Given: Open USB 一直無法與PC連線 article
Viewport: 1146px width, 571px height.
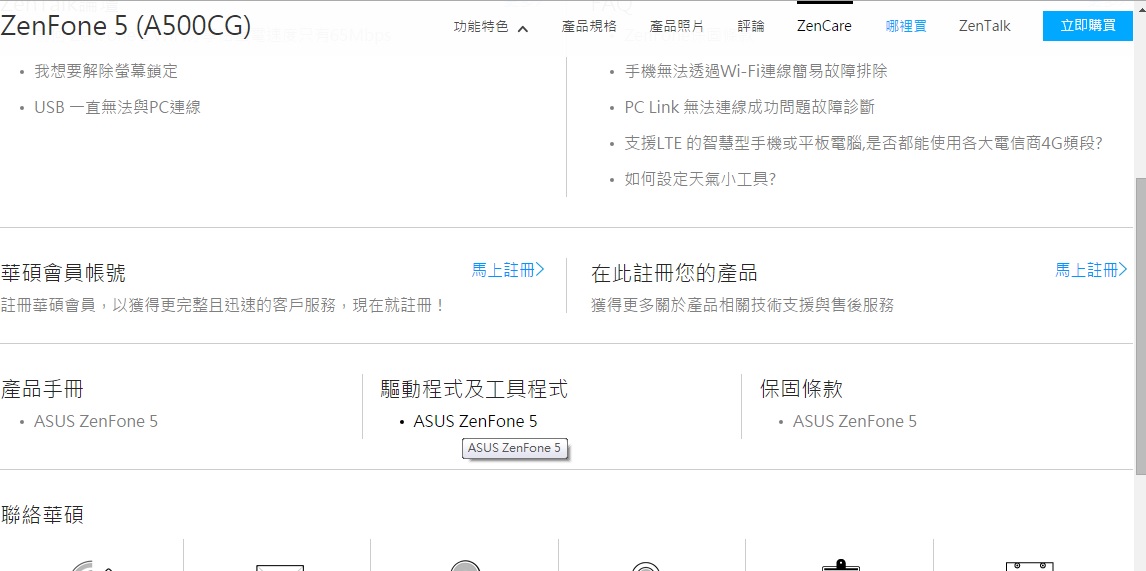Looking at the screenshot, I should 117,107.
